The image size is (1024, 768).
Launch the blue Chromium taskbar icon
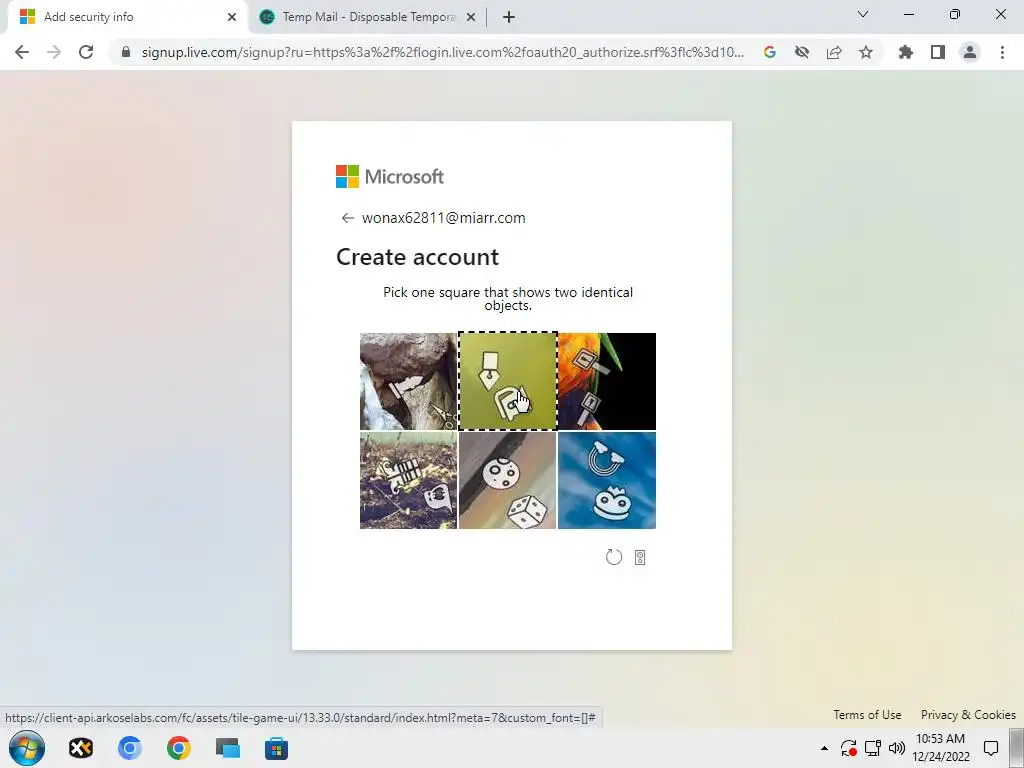coord(129,748)
